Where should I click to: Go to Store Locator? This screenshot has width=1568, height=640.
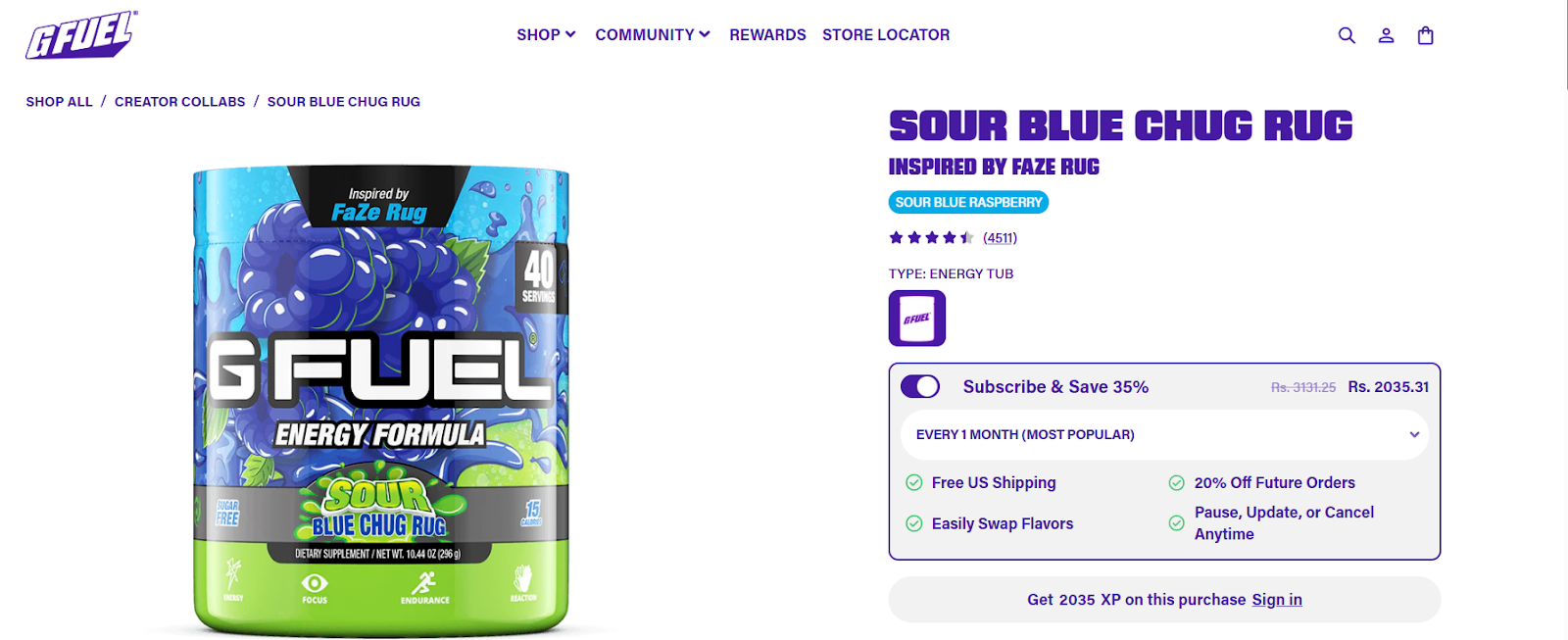[x=886, y=34]
